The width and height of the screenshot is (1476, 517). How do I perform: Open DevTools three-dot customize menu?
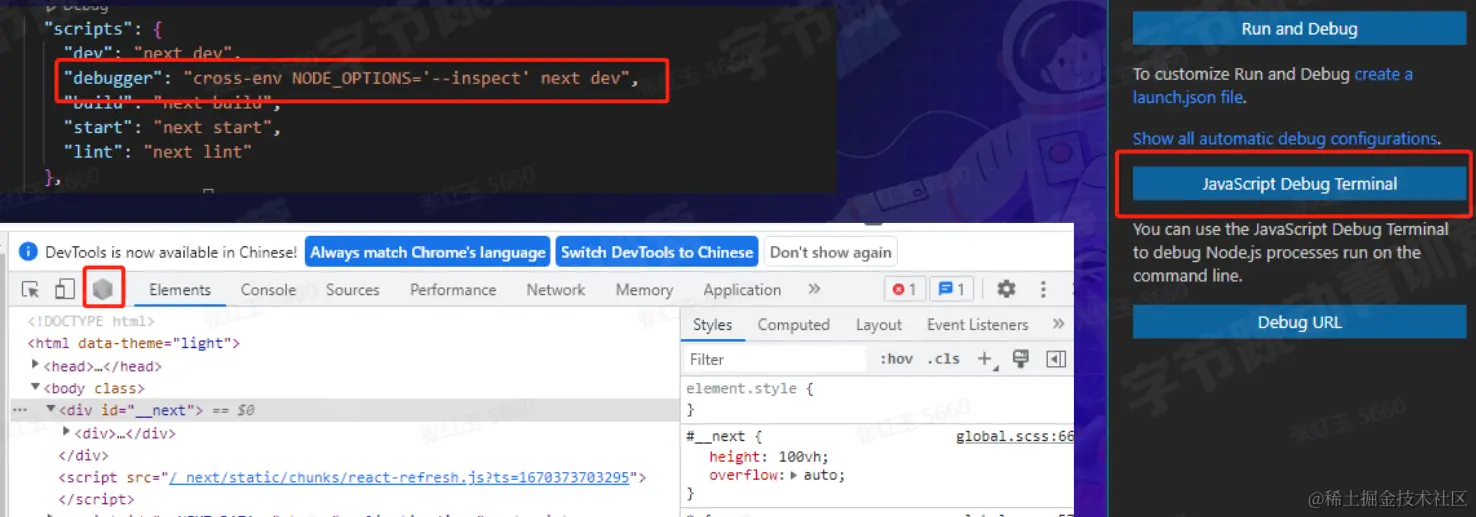coord(1043,289)
